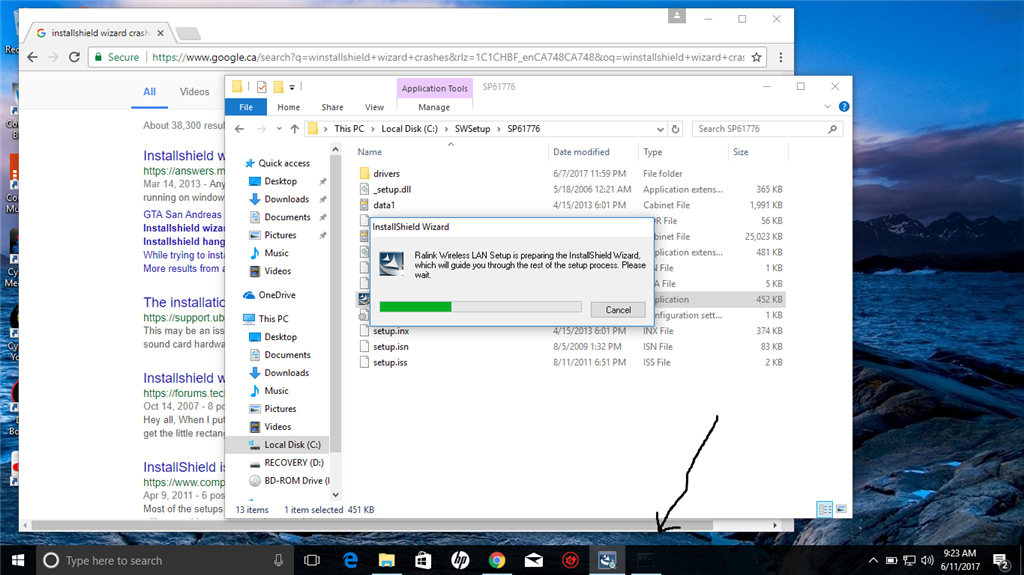
Task: Click SWSetup in the address breadcrumb
Action: click(x=472, y=129)
